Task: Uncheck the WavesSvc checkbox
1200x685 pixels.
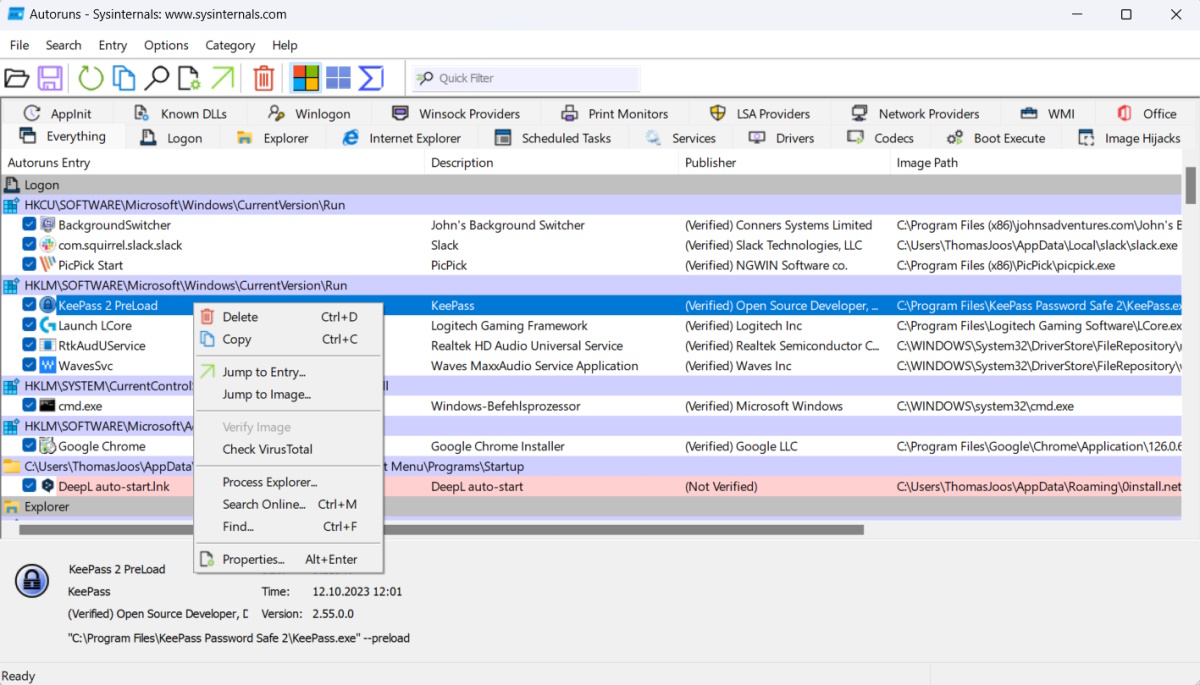Action: [x=30, y=366]
